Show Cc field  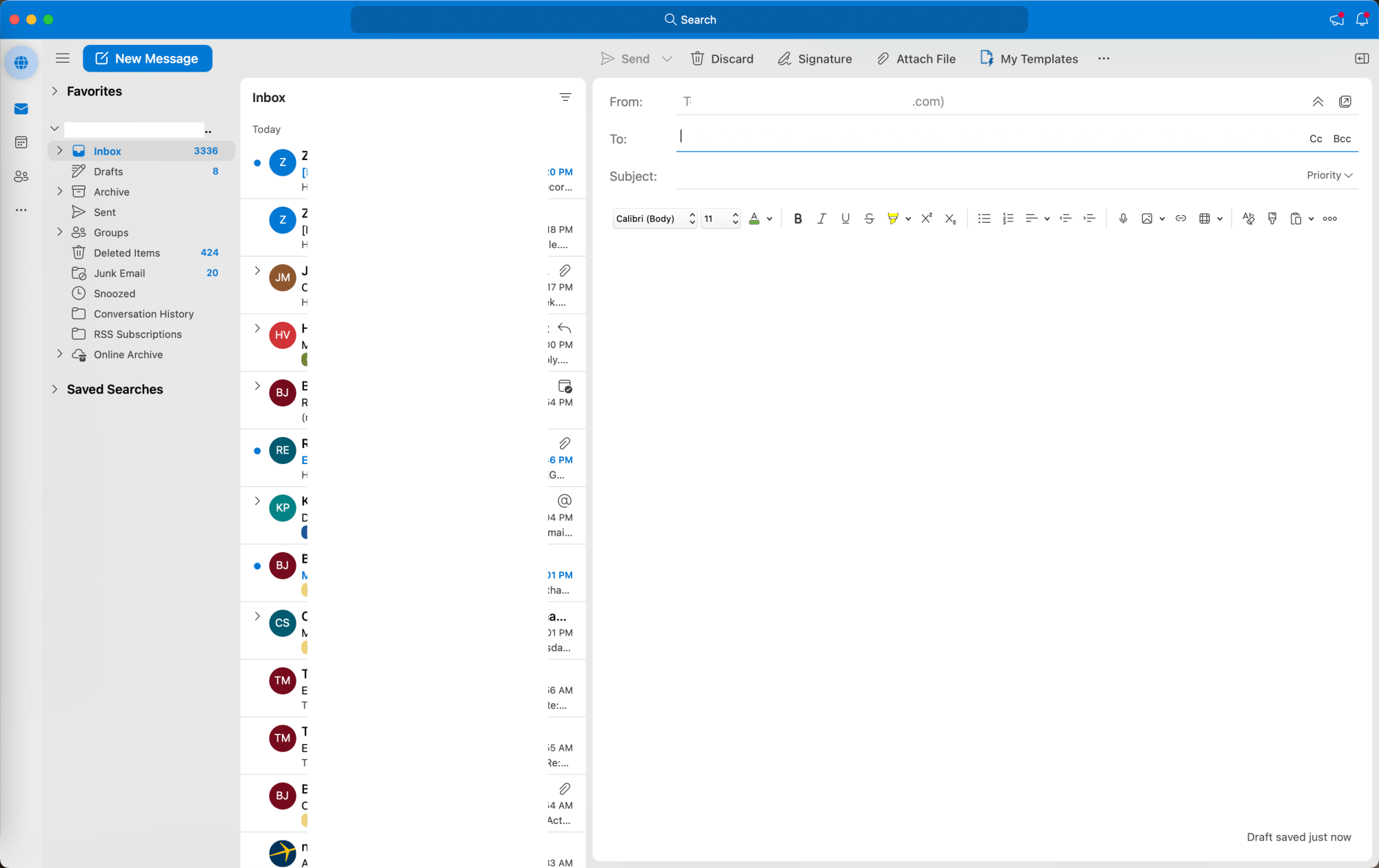click(x=1316, y=139)
